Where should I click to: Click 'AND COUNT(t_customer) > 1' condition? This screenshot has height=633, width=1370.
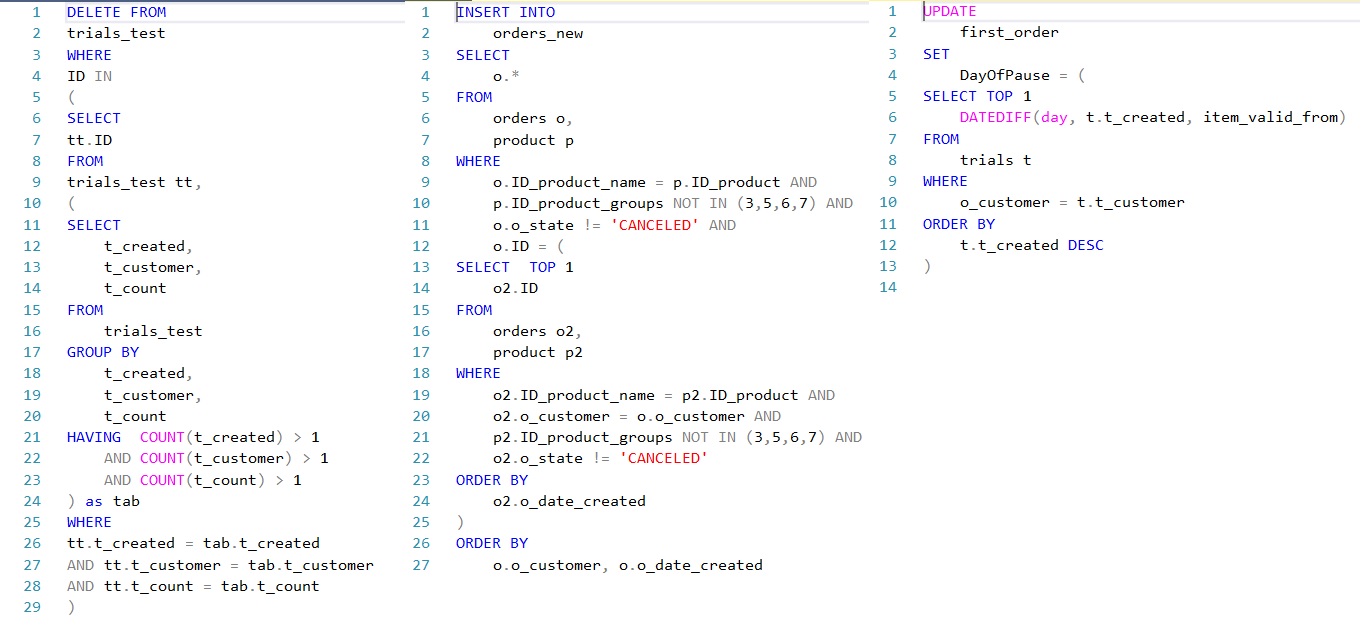click(x=216, y=458)
